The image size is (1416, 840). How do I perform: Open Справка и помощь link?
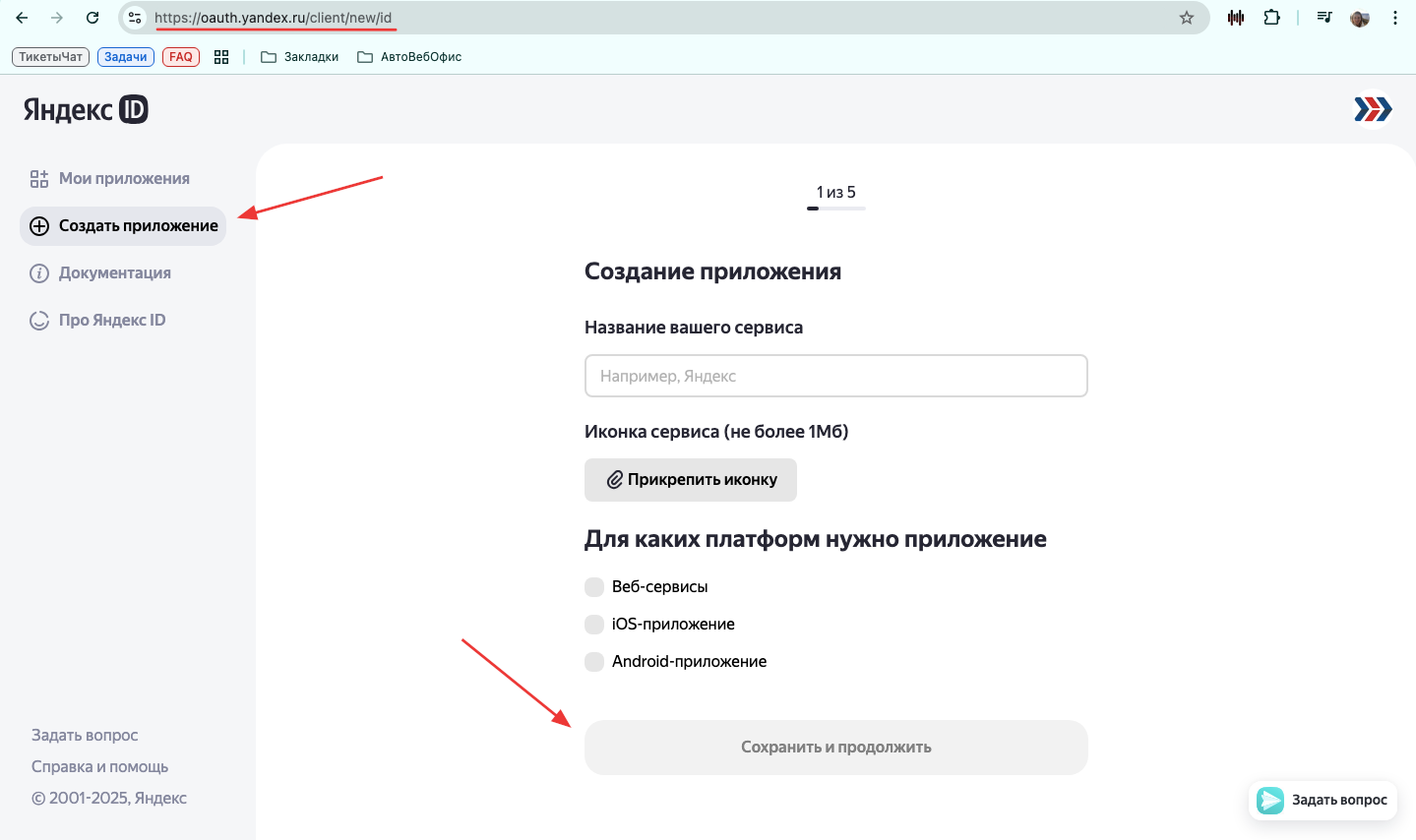pyautogui.click(x=99, y=766)
